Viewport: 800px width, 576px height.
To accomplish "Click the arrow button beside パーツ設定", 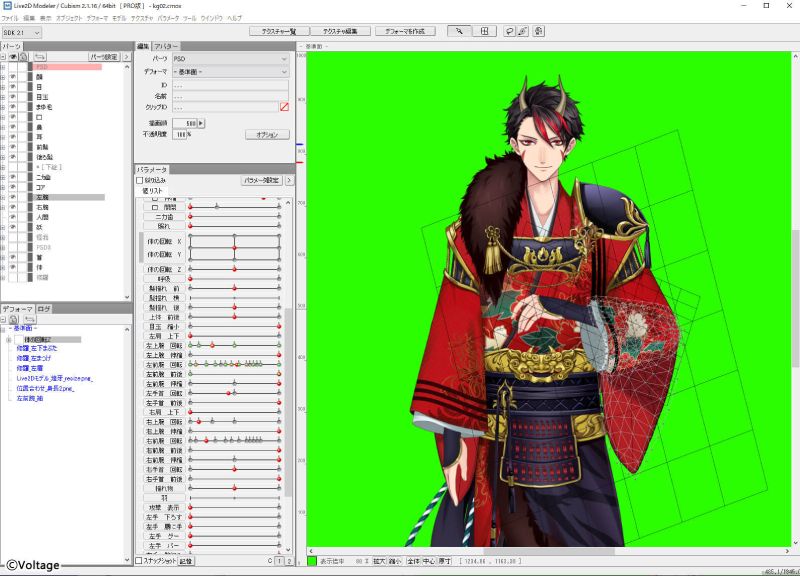I will (x=127, y=57).
